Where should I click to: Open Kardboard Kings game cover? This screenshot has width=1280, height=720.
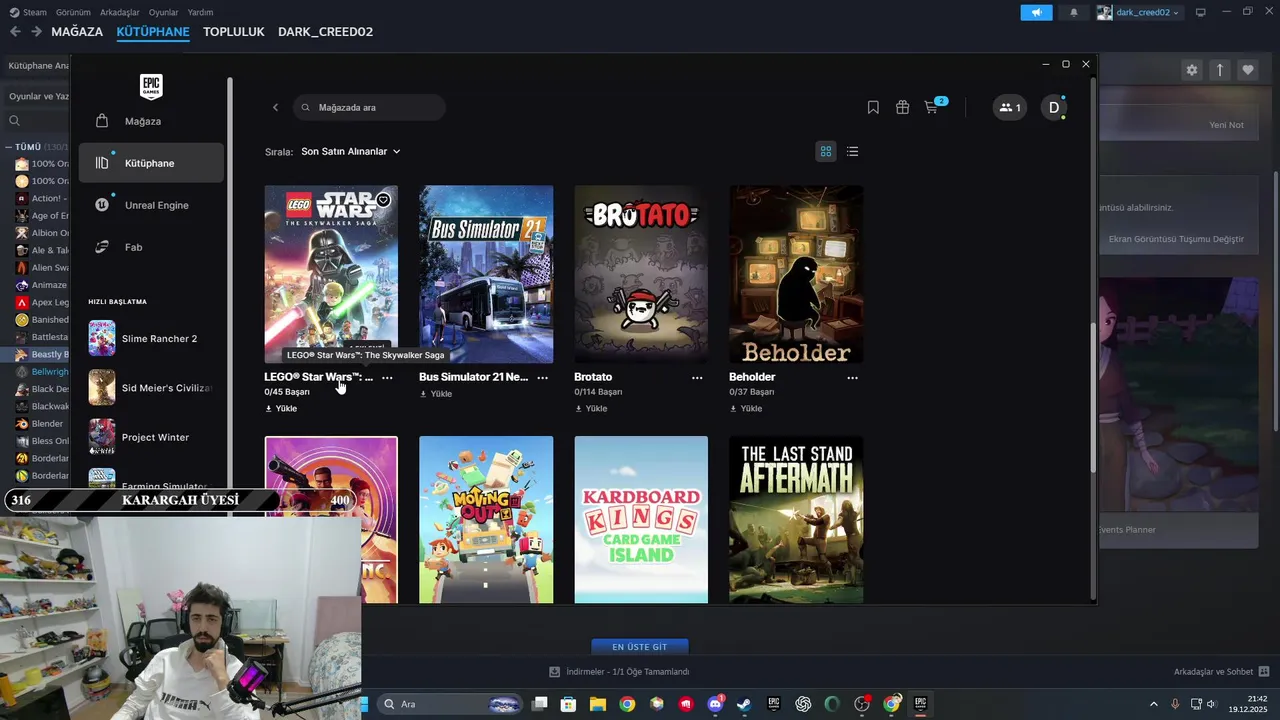point(641,520)
